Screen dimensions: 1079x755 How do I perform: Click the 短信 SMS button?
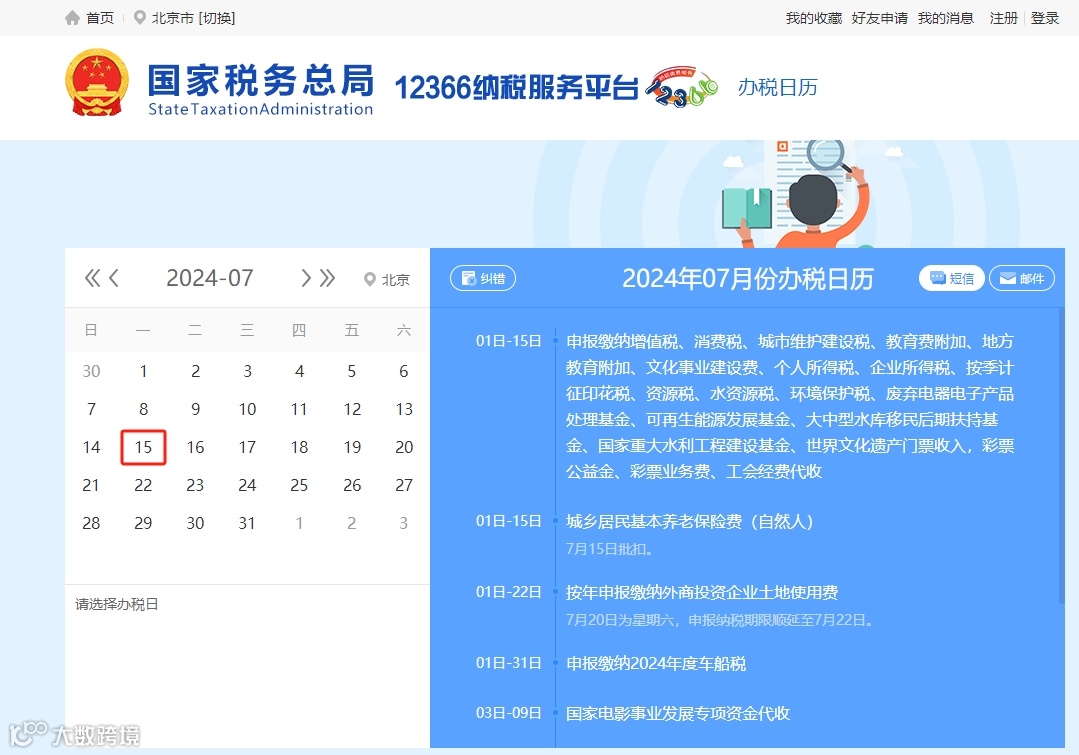click(x=952, y=278)
